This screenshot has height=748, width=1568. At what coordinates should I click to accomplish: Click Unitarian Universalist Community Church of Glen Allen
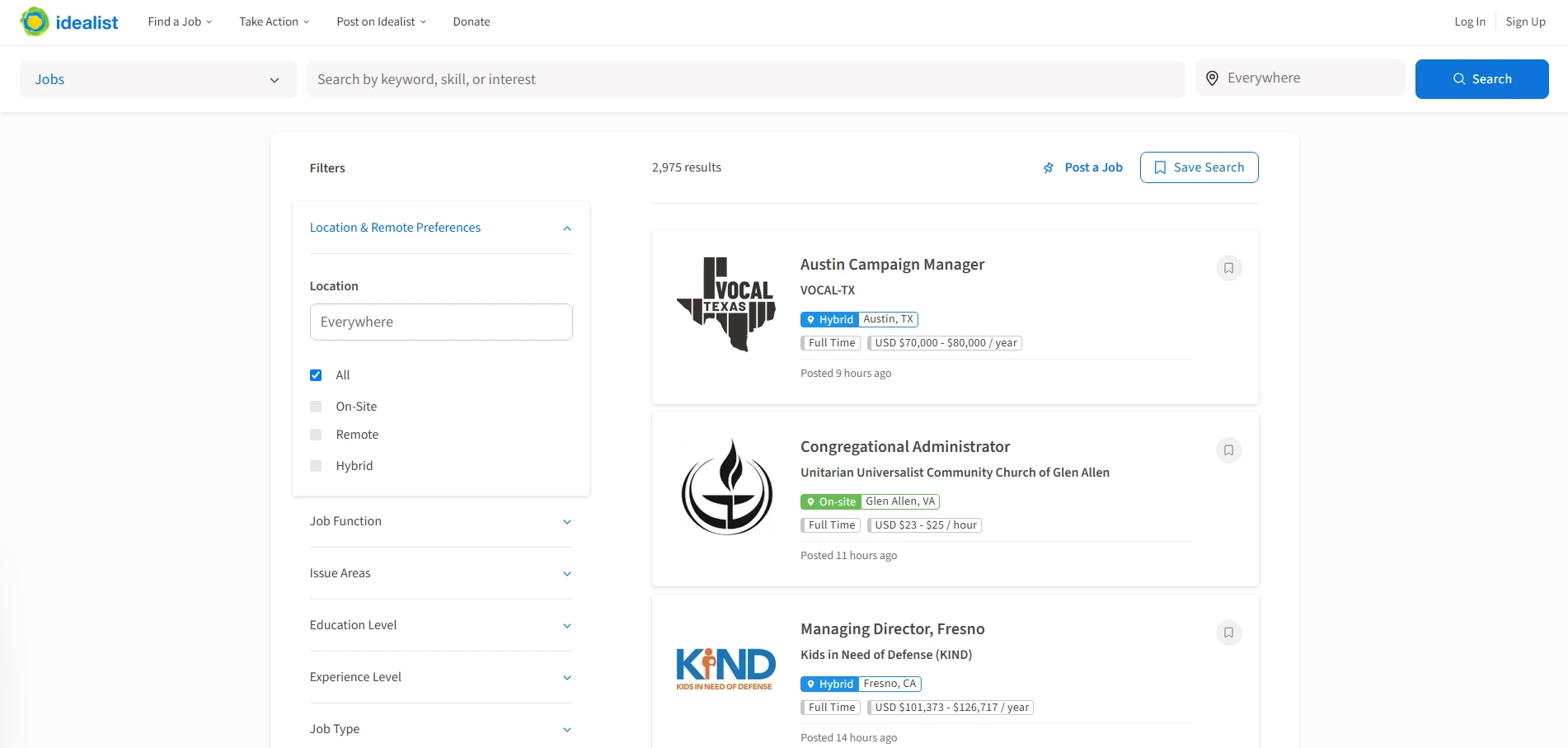click(x=955, y=473)
